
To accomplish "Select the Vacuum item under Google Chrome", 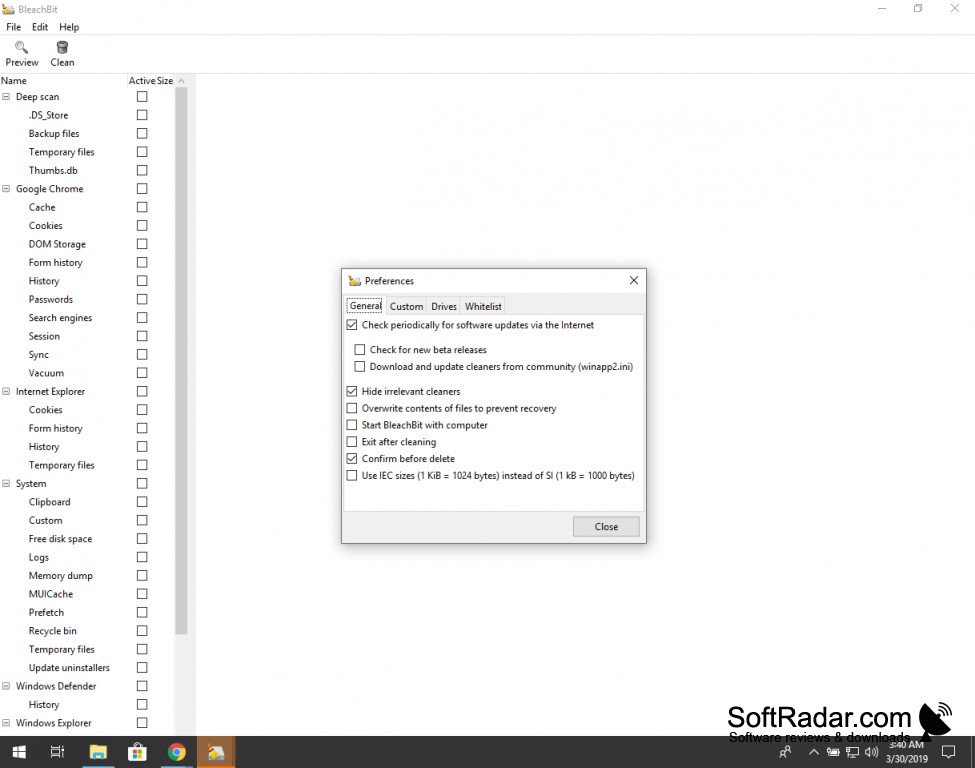I will 46,373.
